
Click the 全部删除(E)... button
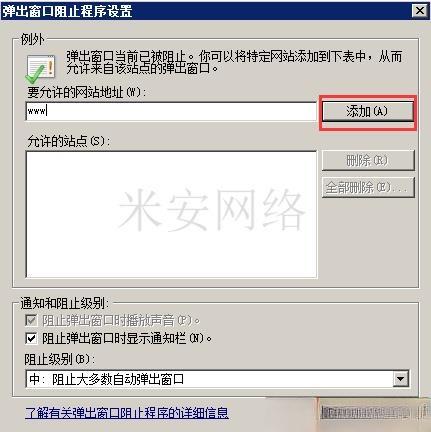pos(368,187)
